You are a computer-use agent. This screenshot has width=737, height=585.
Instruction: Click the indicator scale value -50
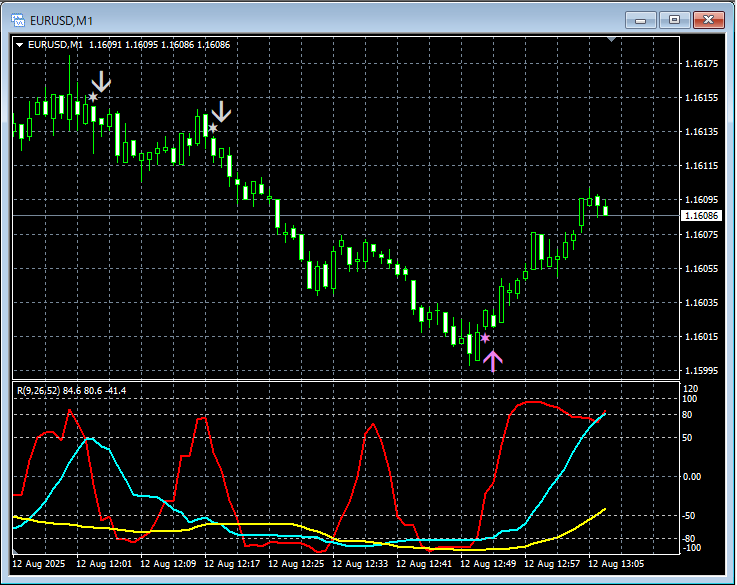pos(687,516)
